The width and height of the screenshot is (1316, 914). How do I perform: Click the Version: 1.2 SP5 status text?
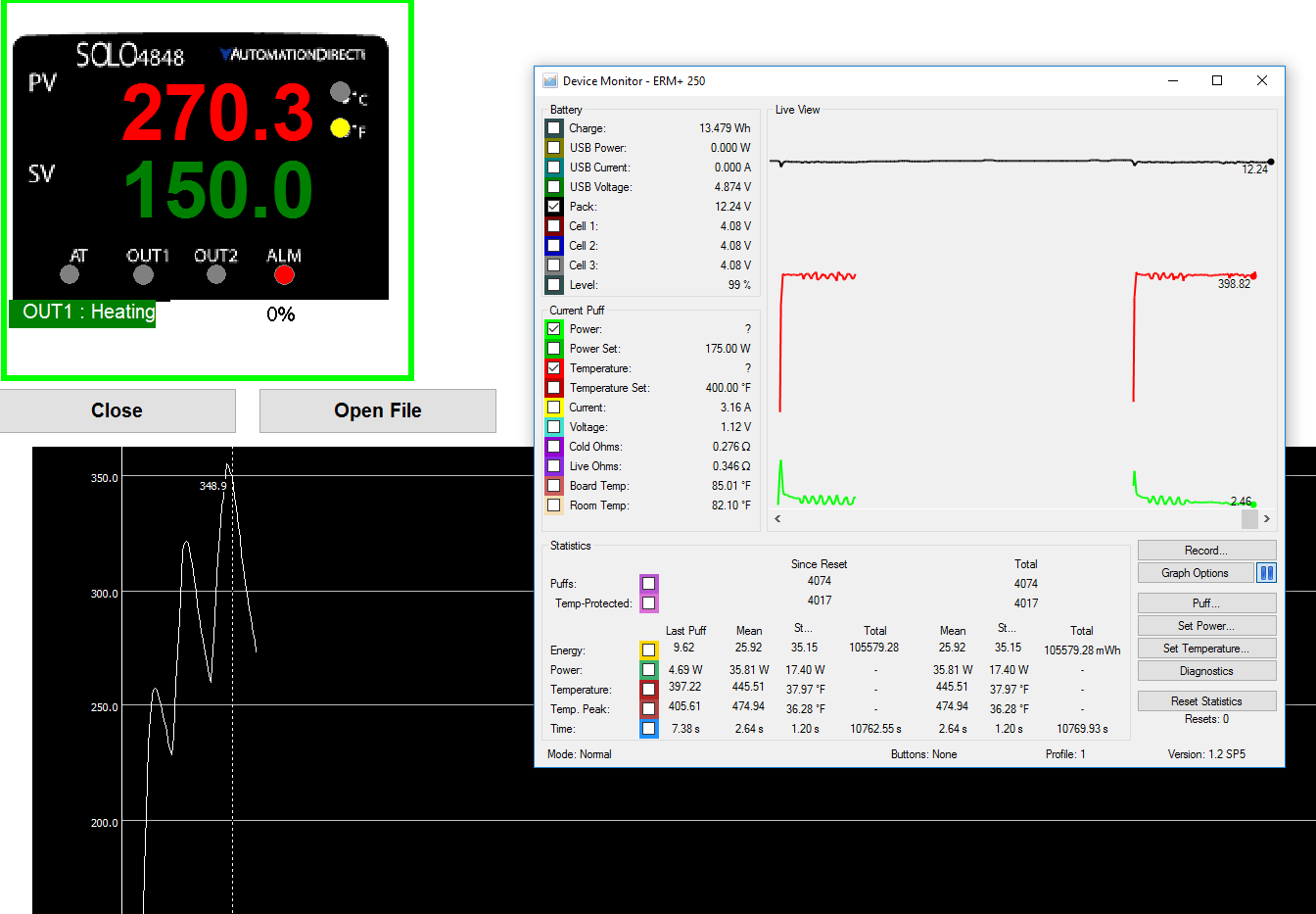click(x=1206, y=754)
